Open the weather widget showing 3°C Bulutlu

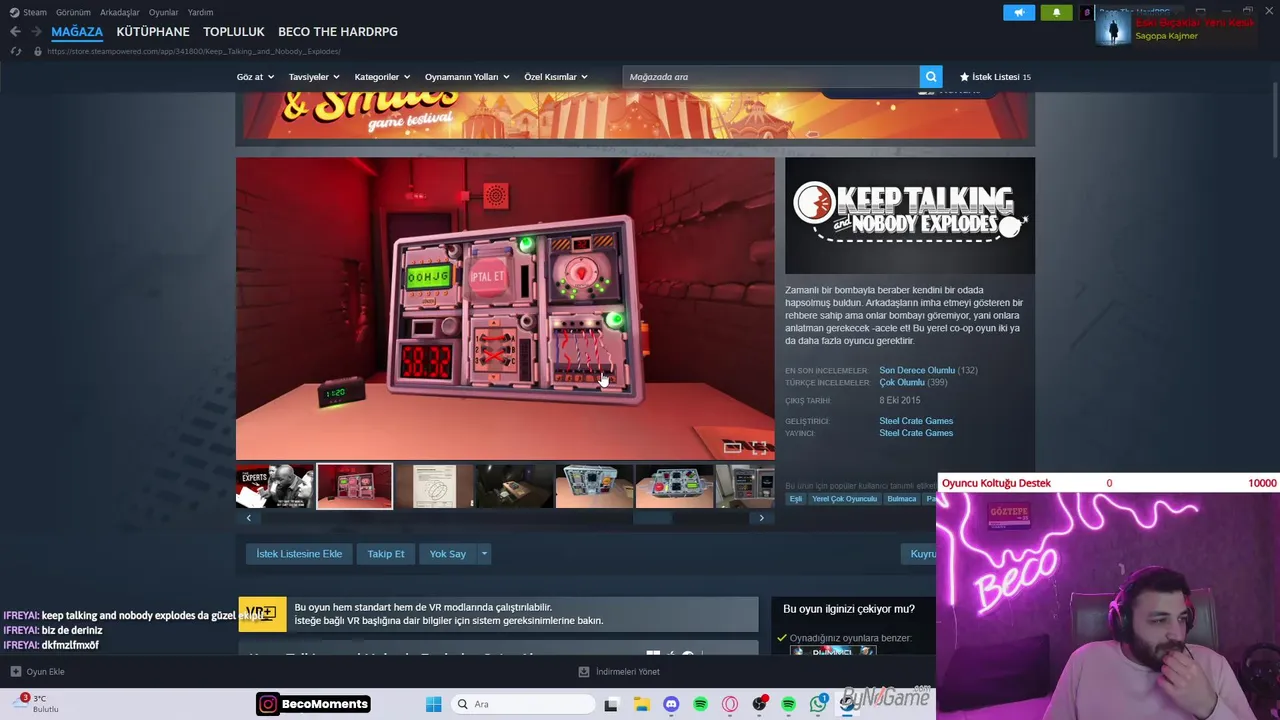38,704
